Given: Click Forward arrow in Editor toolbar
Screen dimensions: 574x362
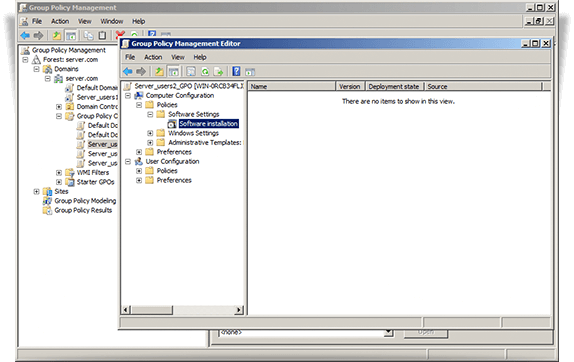Looking at the screenshot, I should 141,71.
